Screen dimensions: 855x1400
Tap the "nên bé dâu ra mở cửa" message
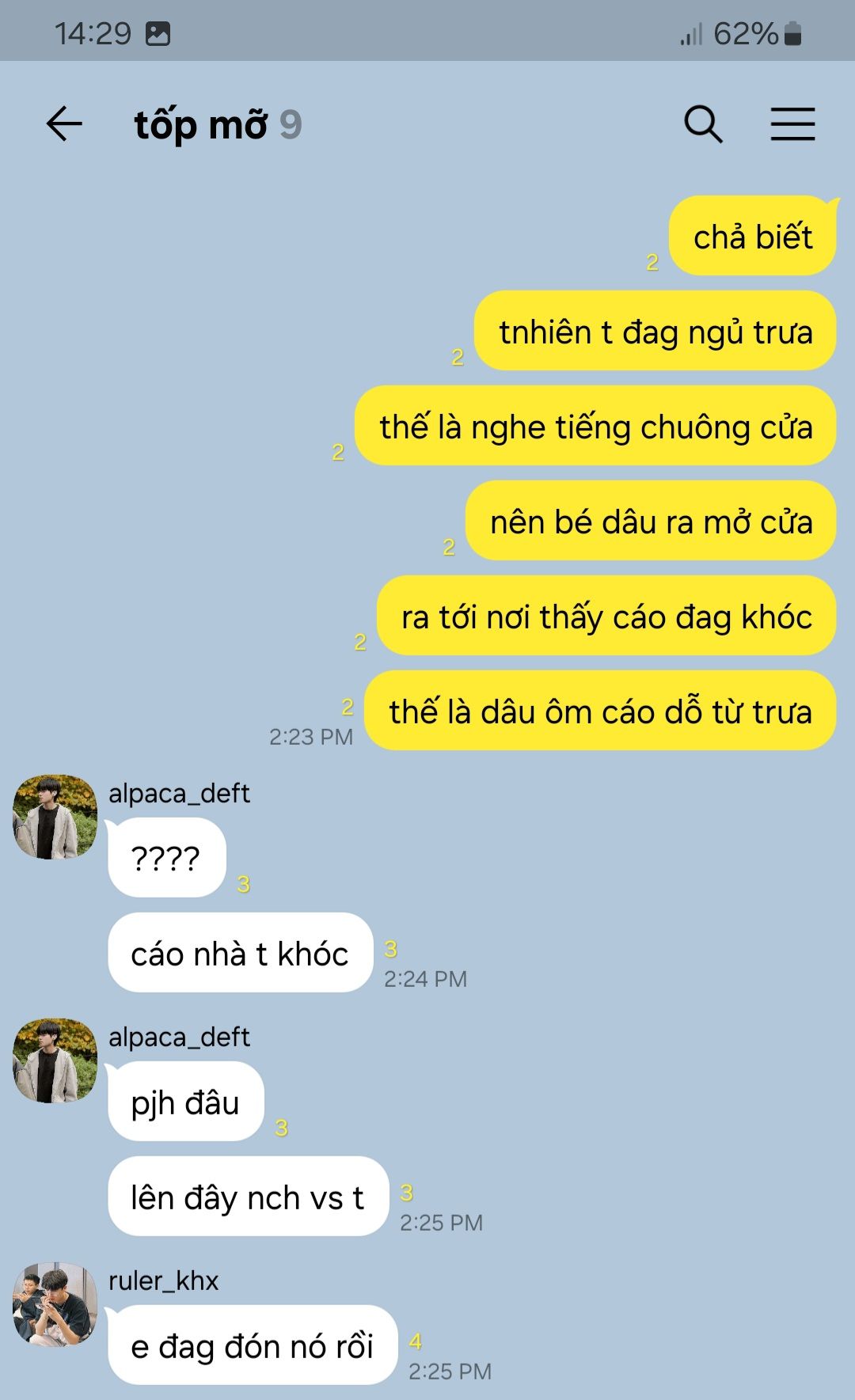pyautogui.click(x=652, y=521)
